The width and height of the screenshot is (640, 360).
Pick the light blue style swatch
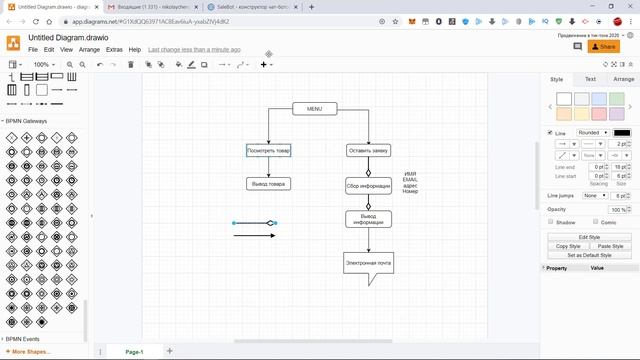click(599, 99)
